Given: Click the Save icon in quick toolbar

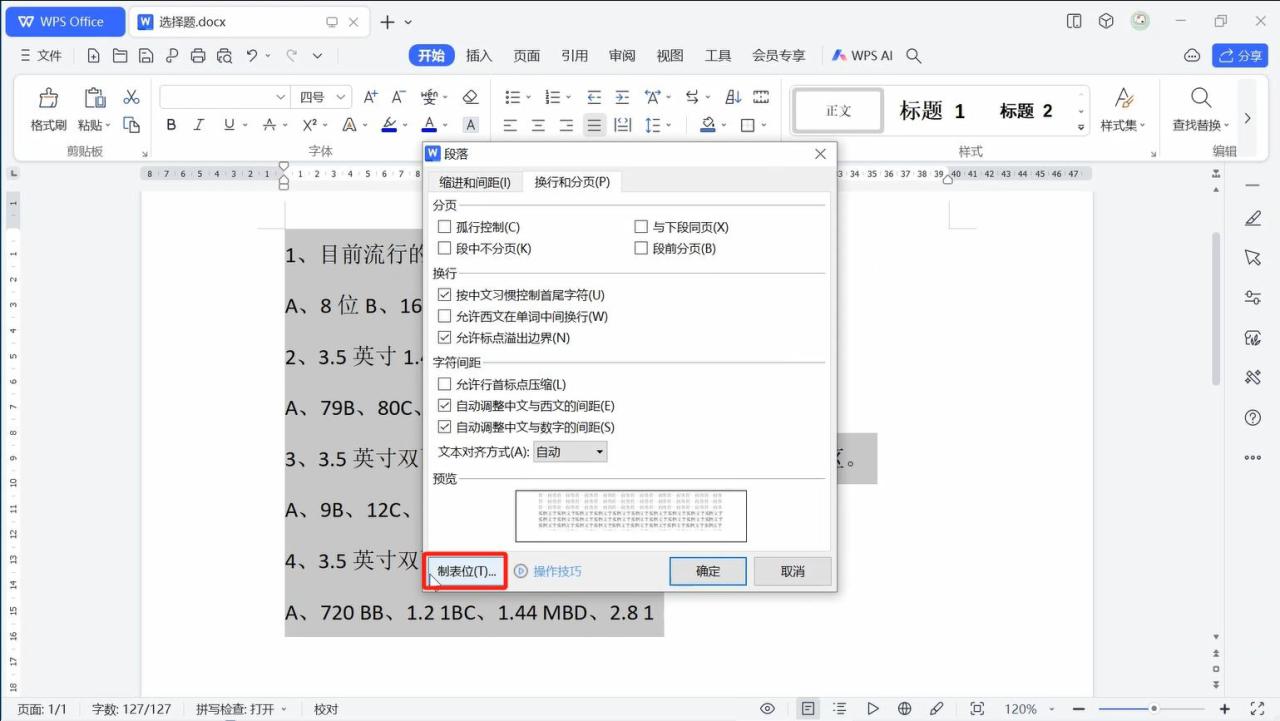Looking at the screenshot, I should (146, 56).
